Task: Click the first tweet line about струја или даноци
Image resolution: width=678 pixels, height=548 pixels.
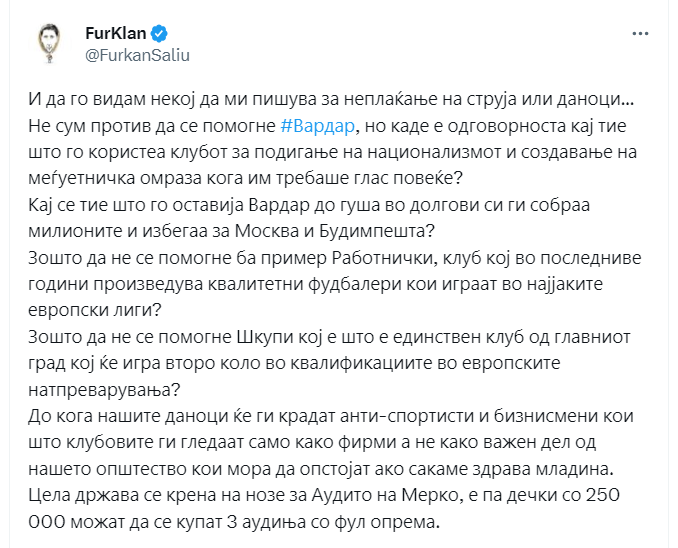Action: 331,99
